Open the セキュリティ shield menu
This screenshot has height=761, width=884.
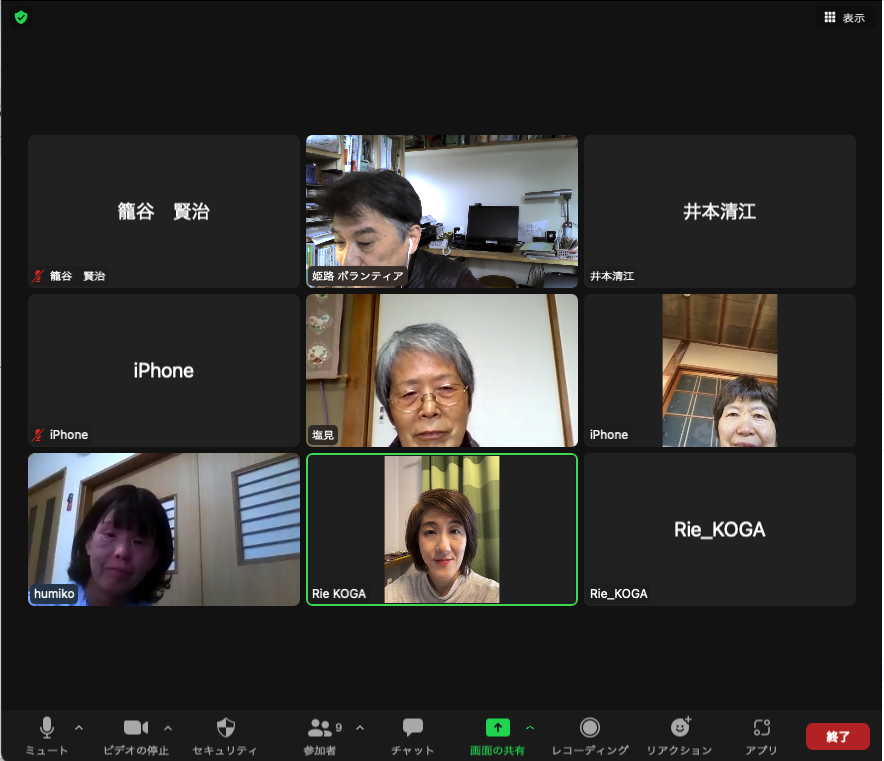coord(225,735)
